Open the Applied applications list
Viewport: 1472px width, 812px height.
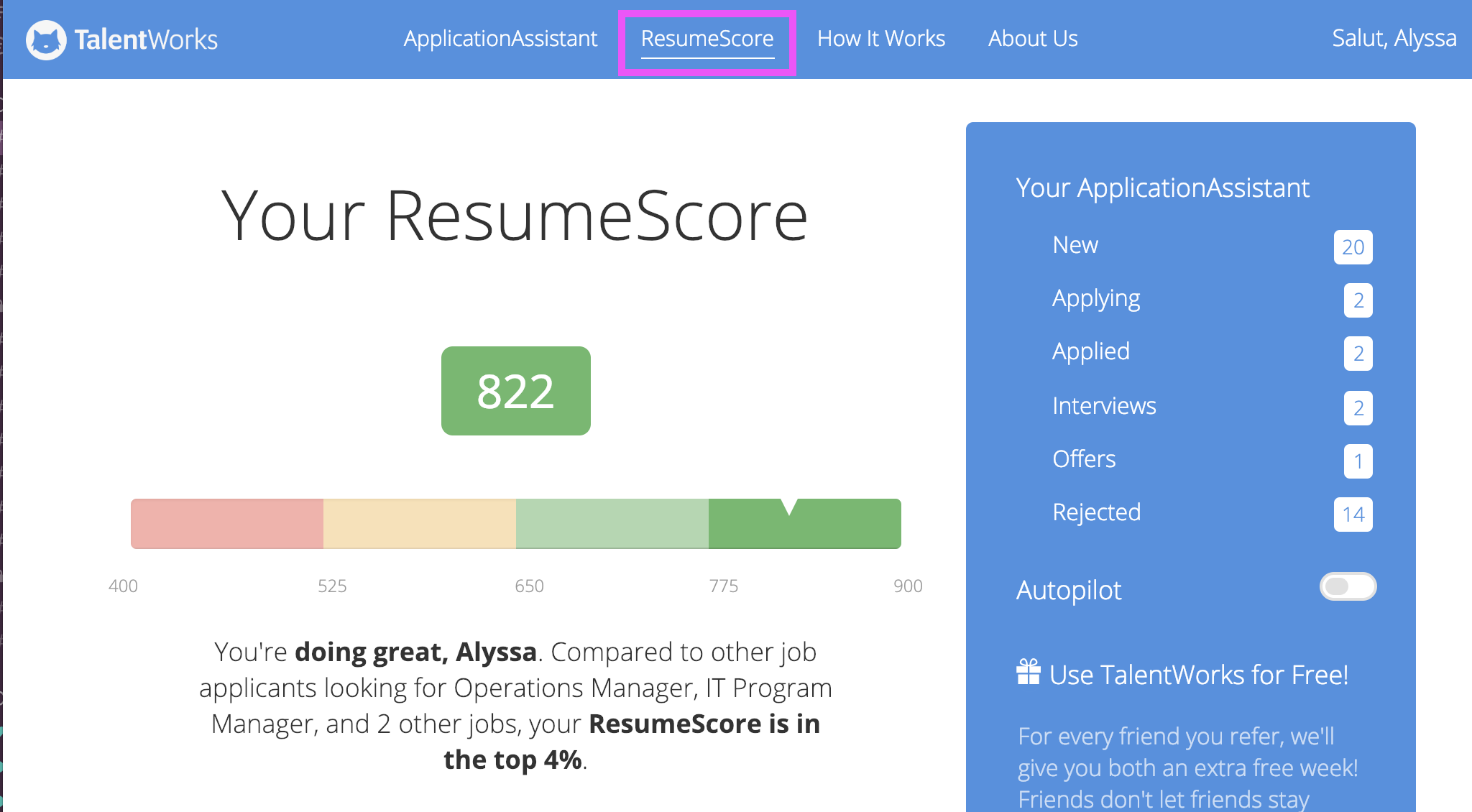point(1090,351)
